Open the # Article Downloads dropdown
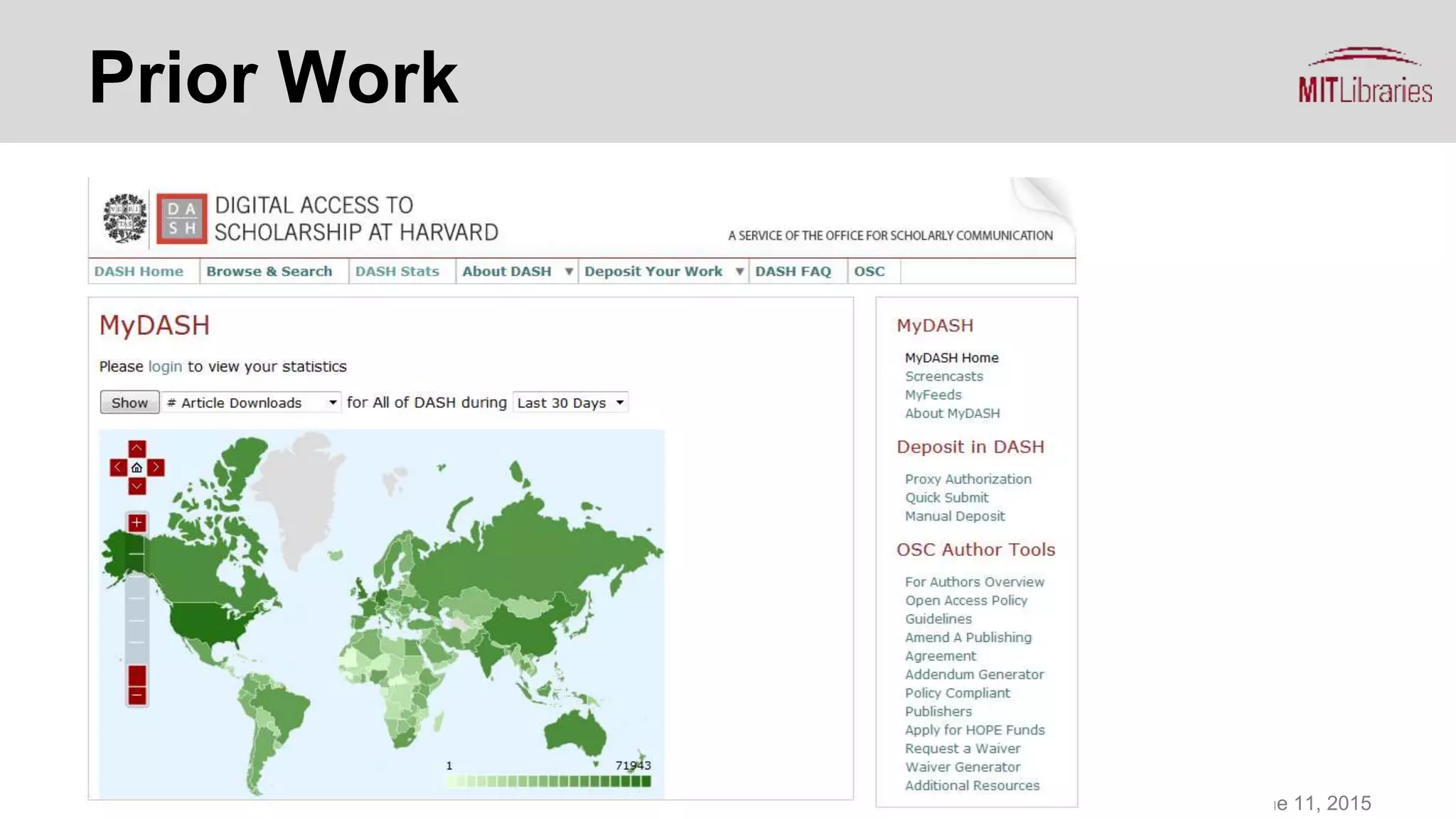1456x819 pixels. click(251, 402)
